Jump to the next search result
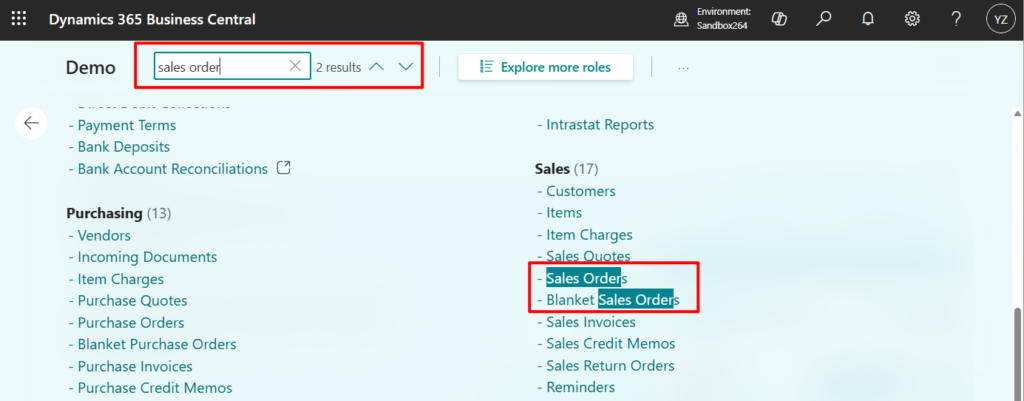The width and height of the screenshot is (1024, 401). [406, 67]
